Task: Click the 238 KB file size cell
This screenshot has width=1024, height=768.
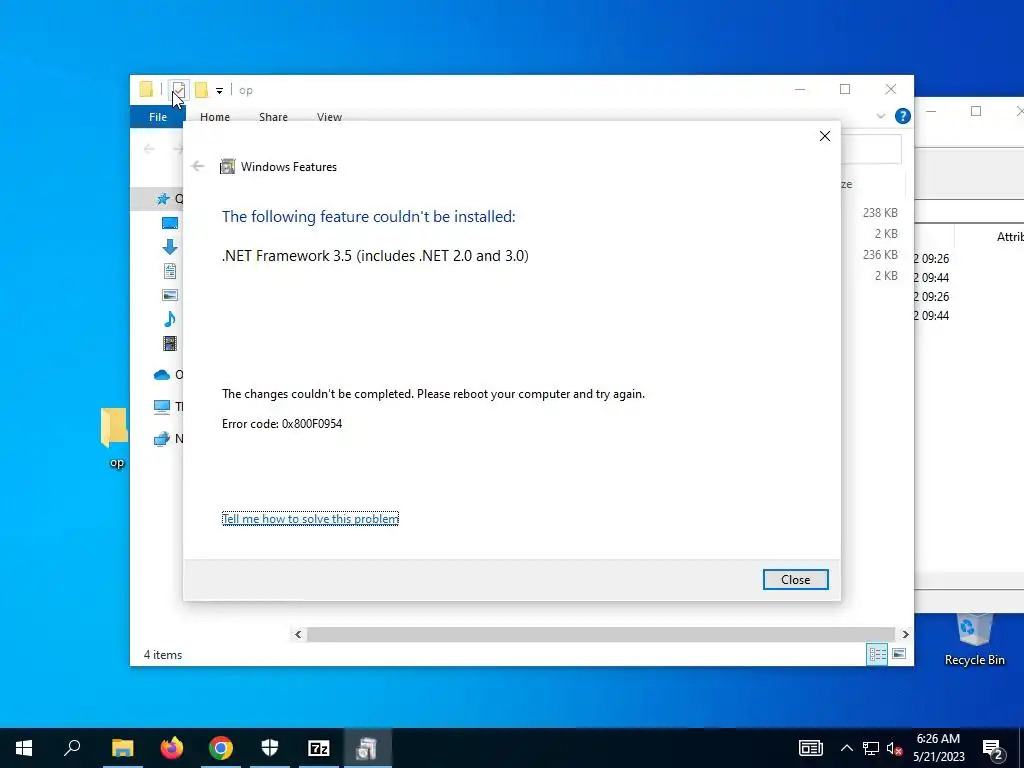Action: tap(880, 213)
